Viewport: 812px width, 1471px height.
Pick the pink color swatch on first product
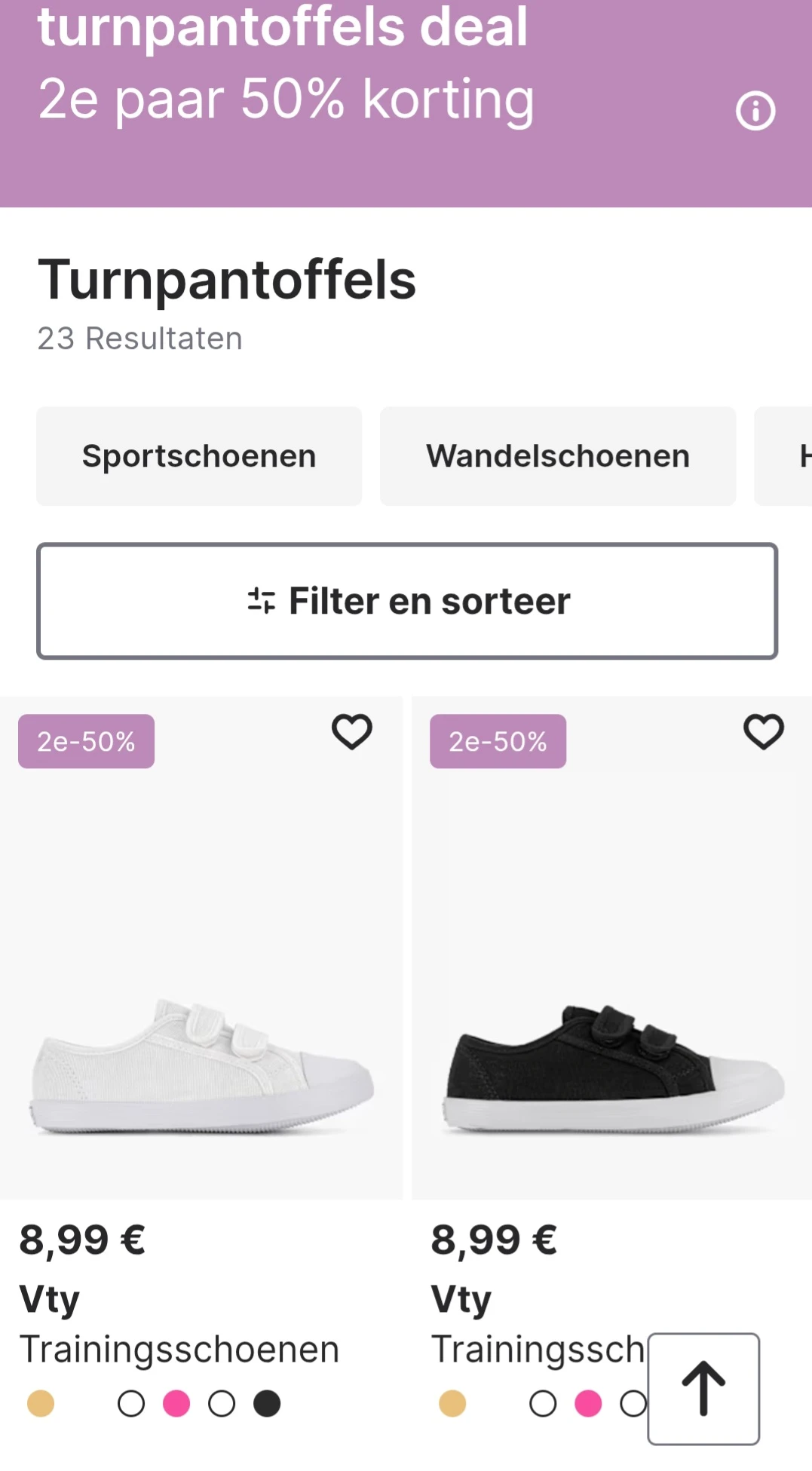pos(176,1403)
